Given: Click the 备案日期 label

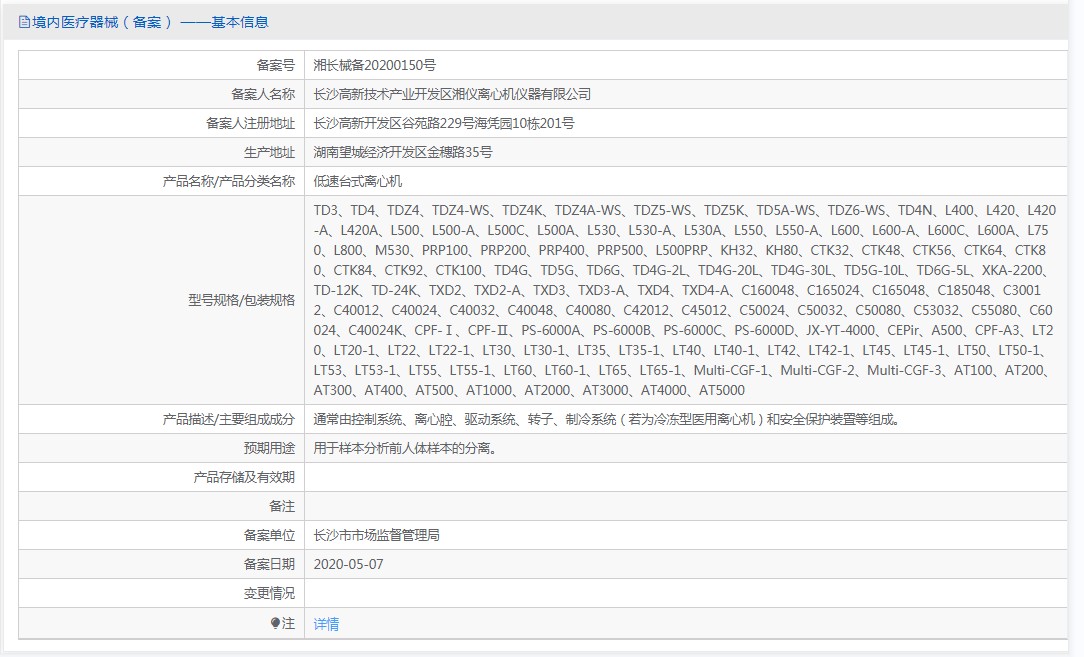Looking at the screenshot, I should coord(270,564).
